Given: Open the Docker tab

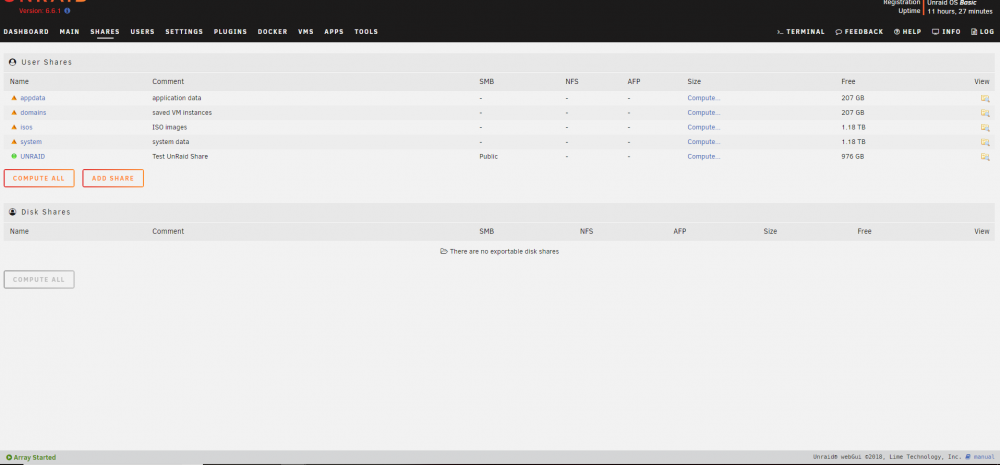Looking at the screenshot, I should click(272, 32).
